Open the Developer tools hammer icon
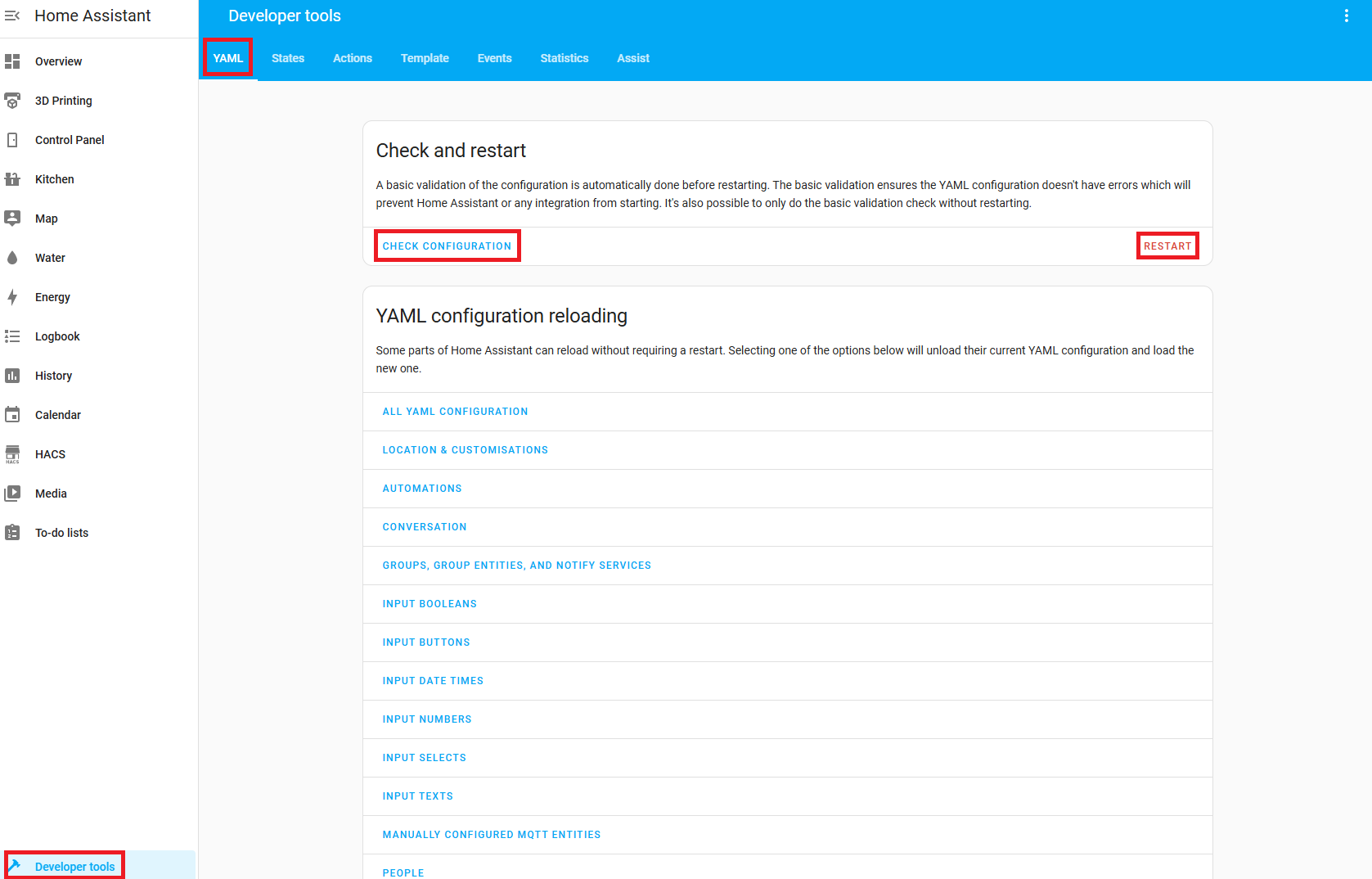1372x879 pixels. point(14,866)
